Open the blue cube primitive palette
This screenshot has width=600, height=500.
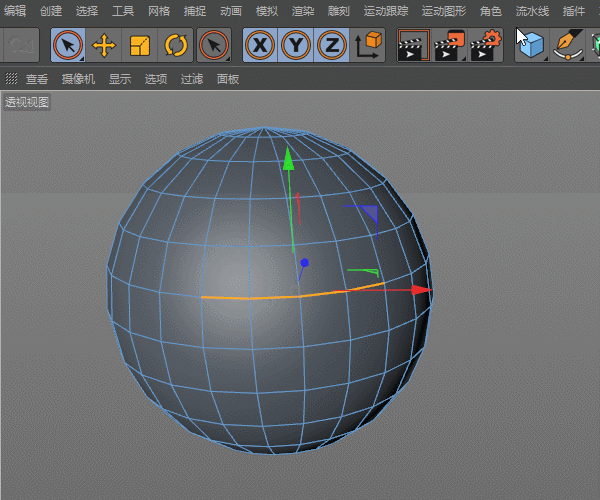pyautogui.click(x=531, y=45)
